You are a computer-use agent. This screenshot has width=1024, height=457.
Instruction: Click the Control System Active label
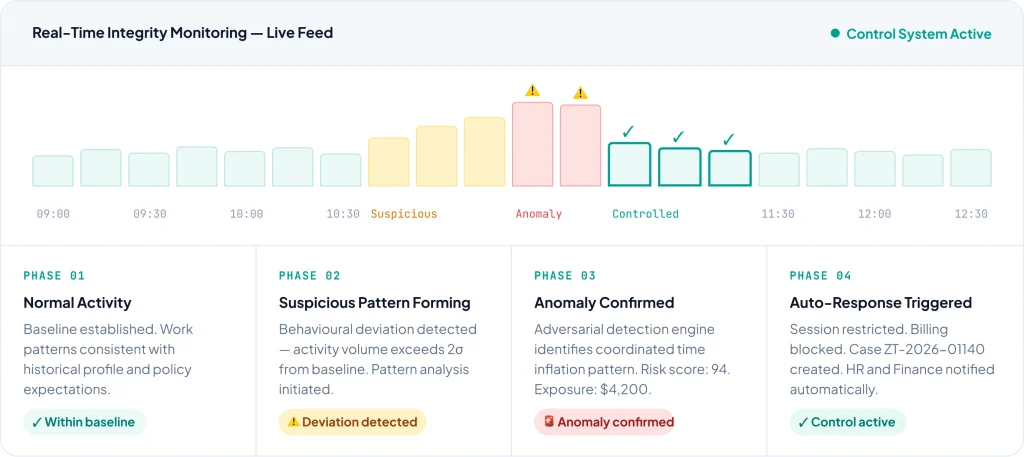(x=918, y=34)
